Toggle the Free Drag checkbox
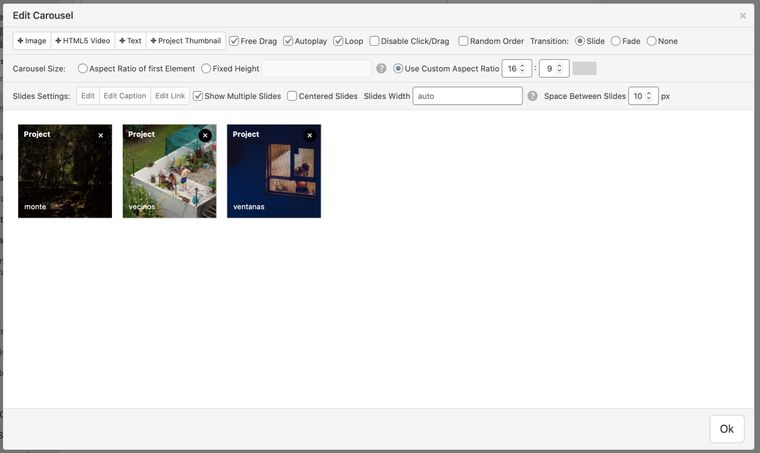760x453 pixels. (x=234, y=41)
